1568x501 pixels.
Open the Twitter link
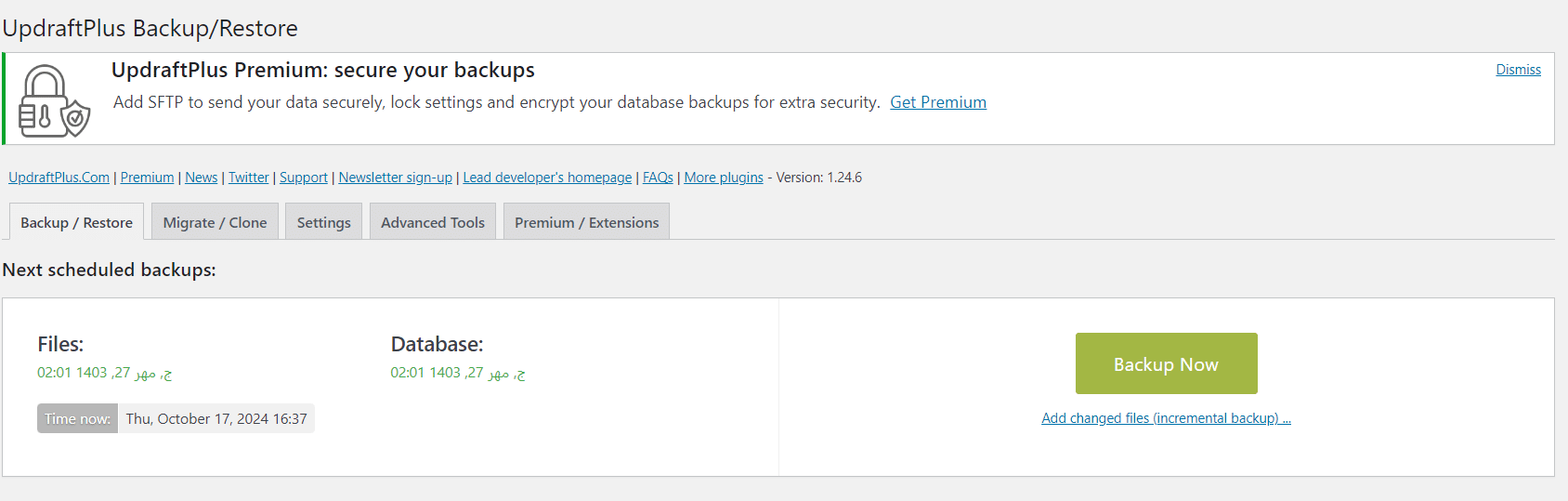249,178
